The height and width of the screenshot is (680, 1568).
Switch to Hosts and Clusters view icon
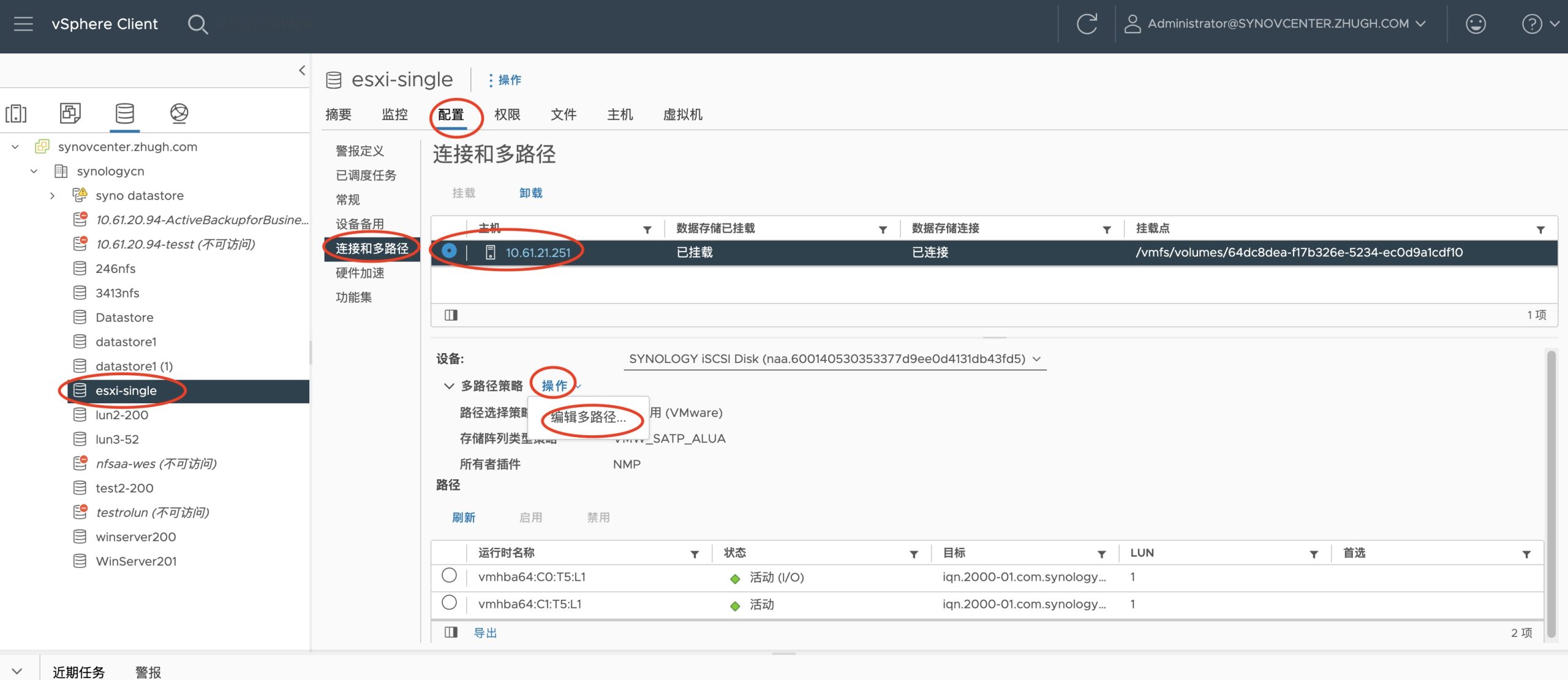tap(16, 113)
